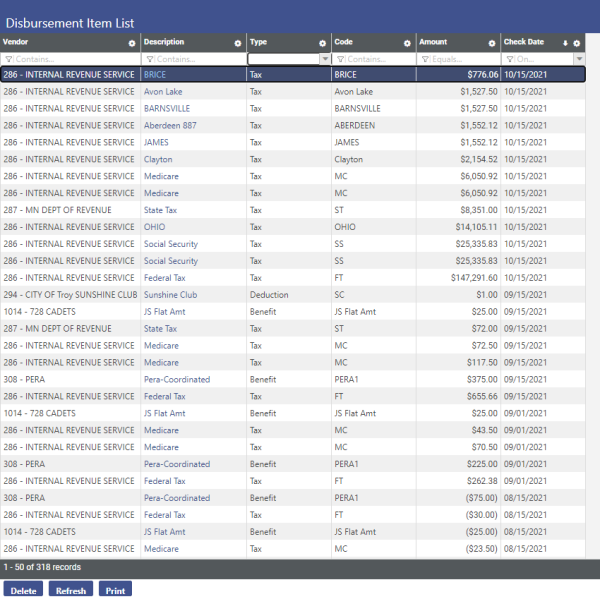Open Vendor column settings gear
This screenshot has height=599, width=600.
point(132,43)
